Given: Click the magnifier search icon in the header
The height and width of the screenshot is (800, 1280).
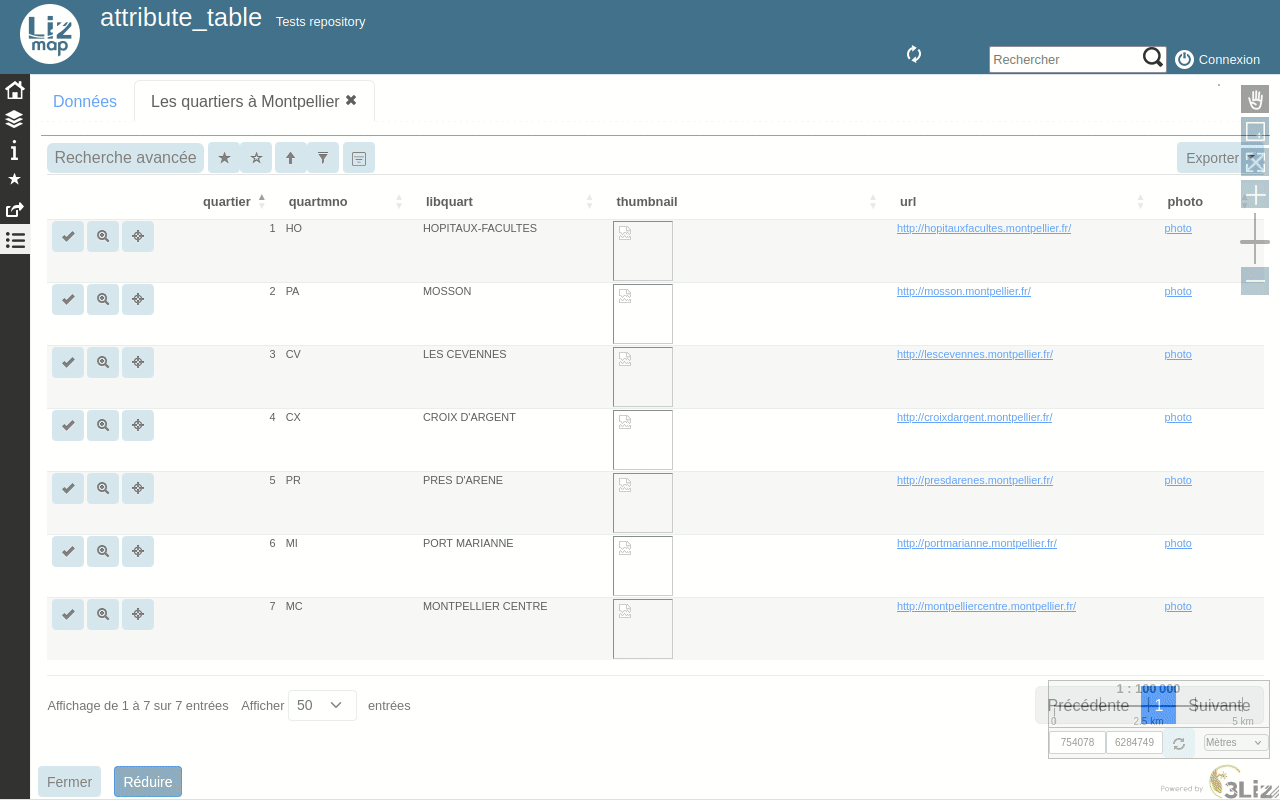Looking at the screenshot, I should (1153, 58).
